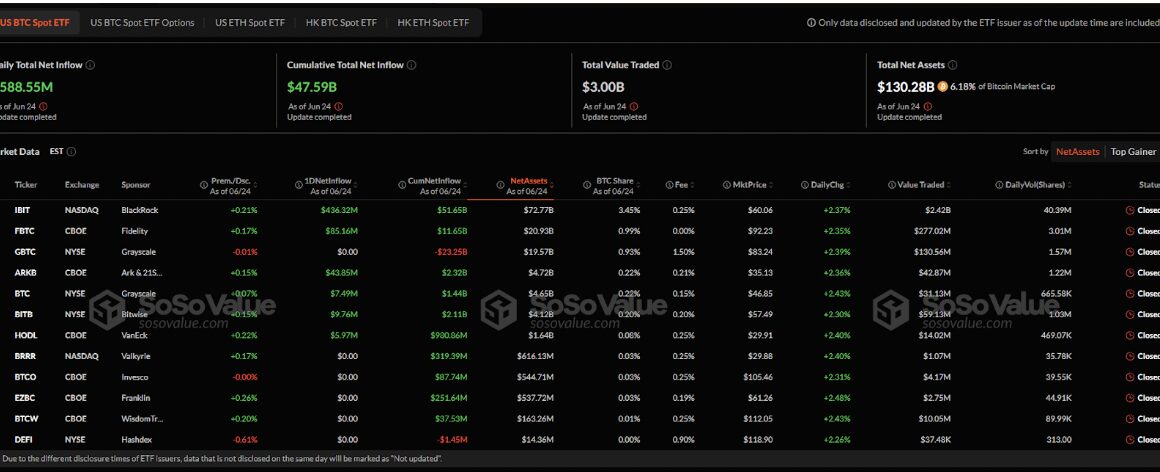Click the Bitcoin coin icon beside $130.28B
This screenshot has height=472, width=1160.
[942, 87]
